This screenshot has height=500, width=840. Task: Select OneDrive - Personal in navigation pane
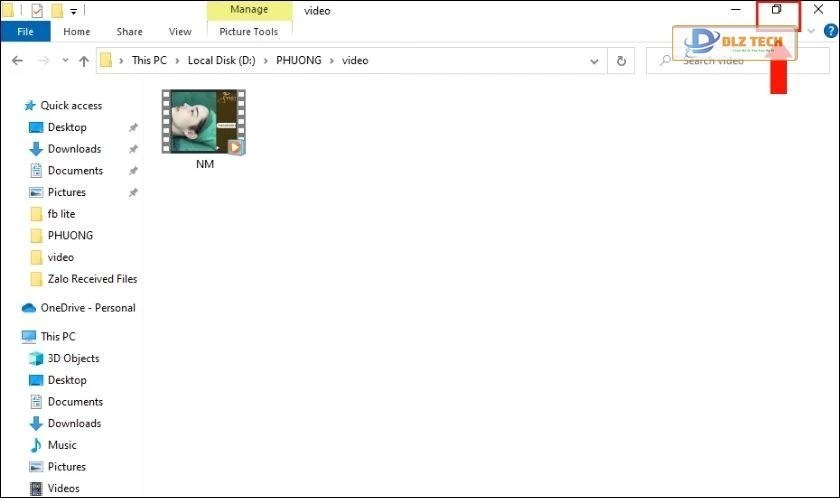[x=87, y=308]
